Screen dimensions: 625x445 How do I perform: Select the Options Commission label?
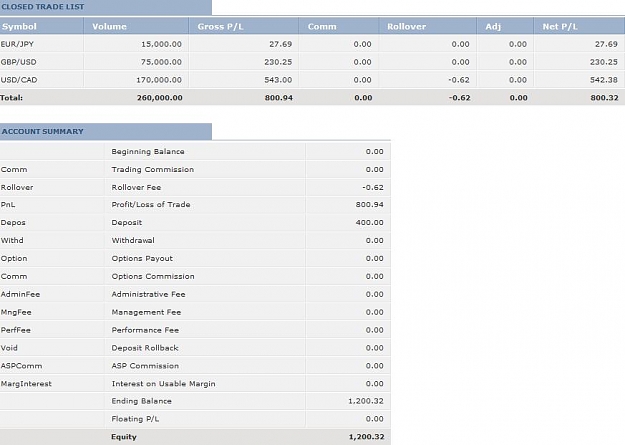click(x=153, y=276)
